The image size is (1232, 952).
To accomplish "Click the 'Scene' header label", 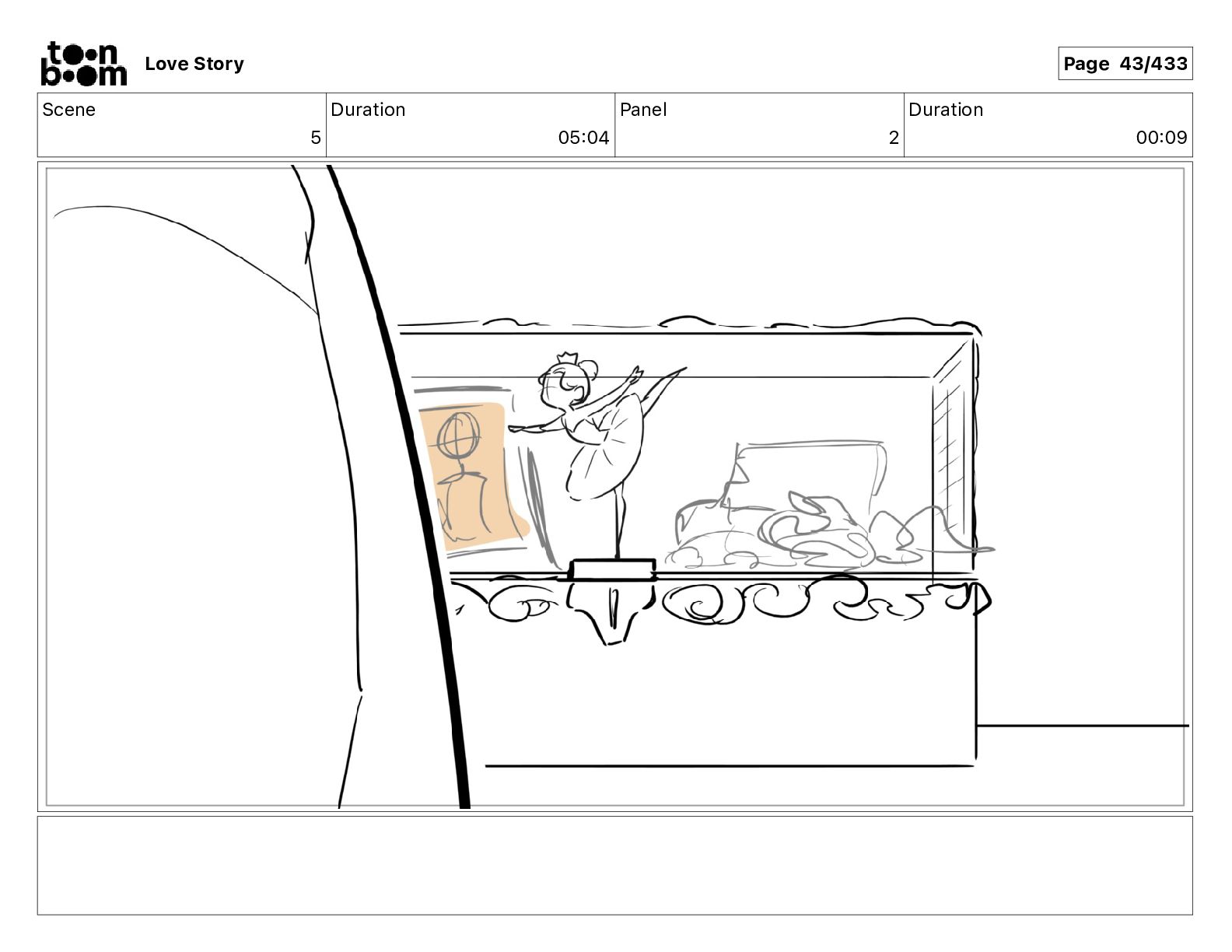I will click(x=68, y=110).
